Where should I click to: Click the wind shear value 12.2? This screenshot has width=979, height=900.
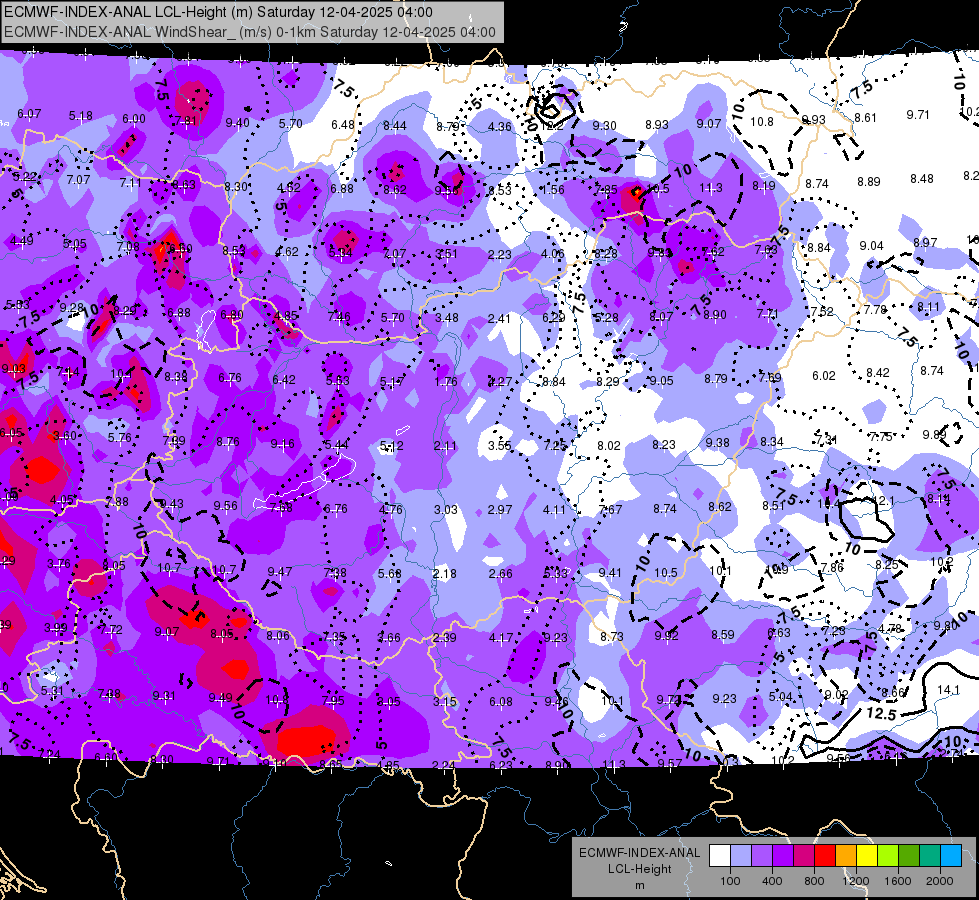[553, 126]
